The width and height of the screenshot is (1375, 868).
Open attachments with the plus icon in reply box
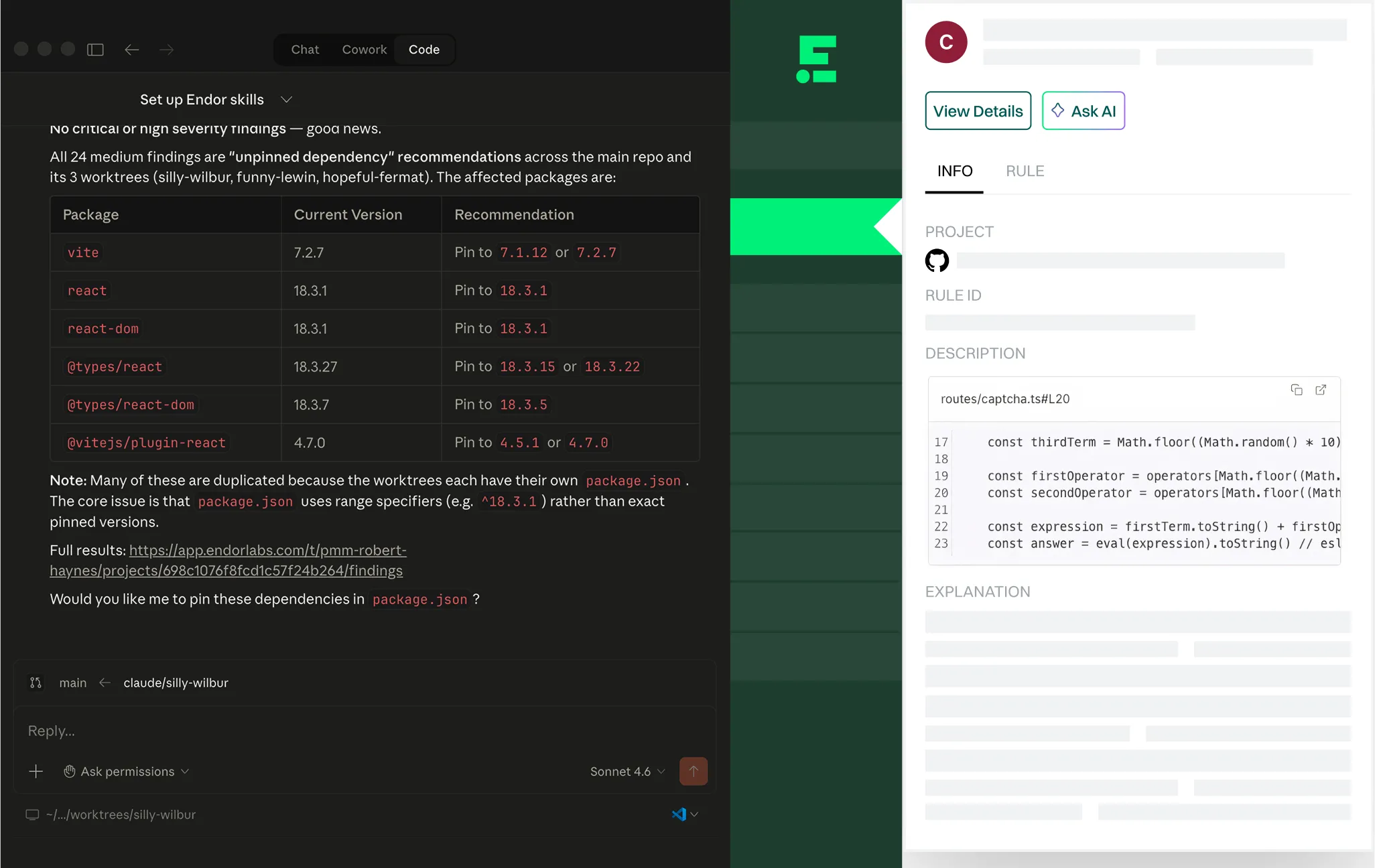(36, 771)
